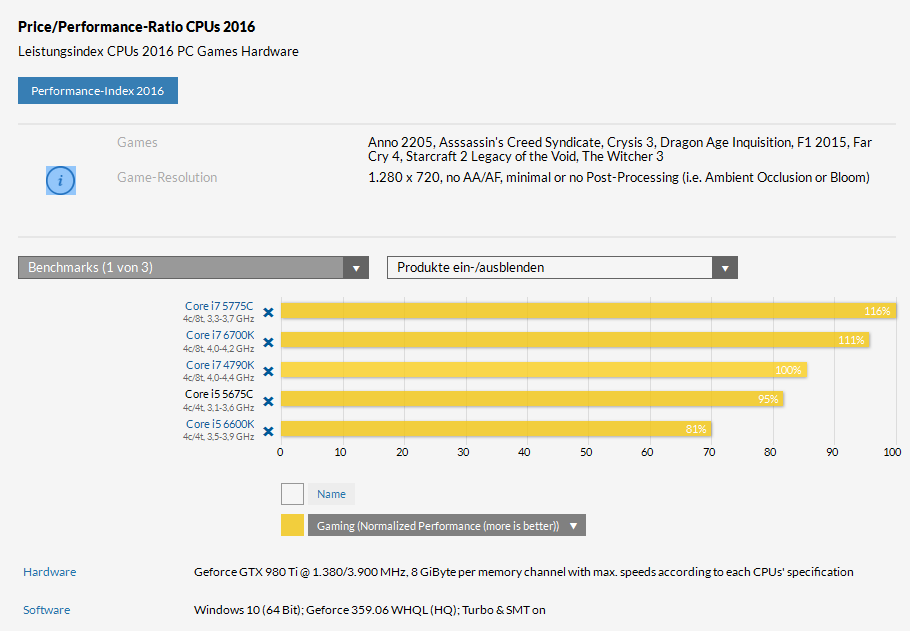The width and height of the screenshot is (910, 631).
Task: Click the '4c/4t, 3,5-3,9 GHz' spec text
Action: pyautogui.click(x=218, y=437)
